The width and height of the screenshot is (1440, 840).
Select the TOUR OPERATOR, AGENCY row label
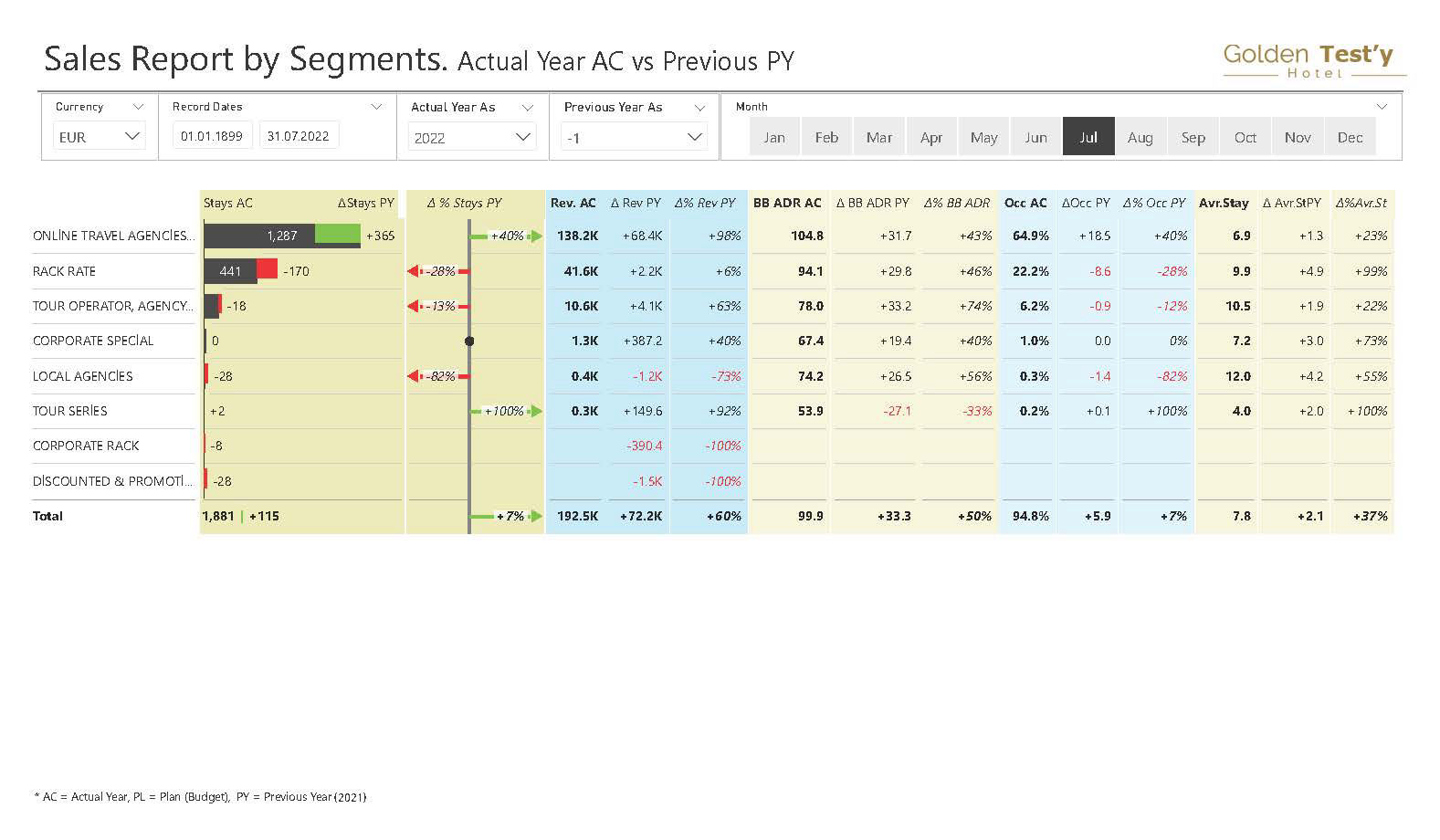coord(113,306)
